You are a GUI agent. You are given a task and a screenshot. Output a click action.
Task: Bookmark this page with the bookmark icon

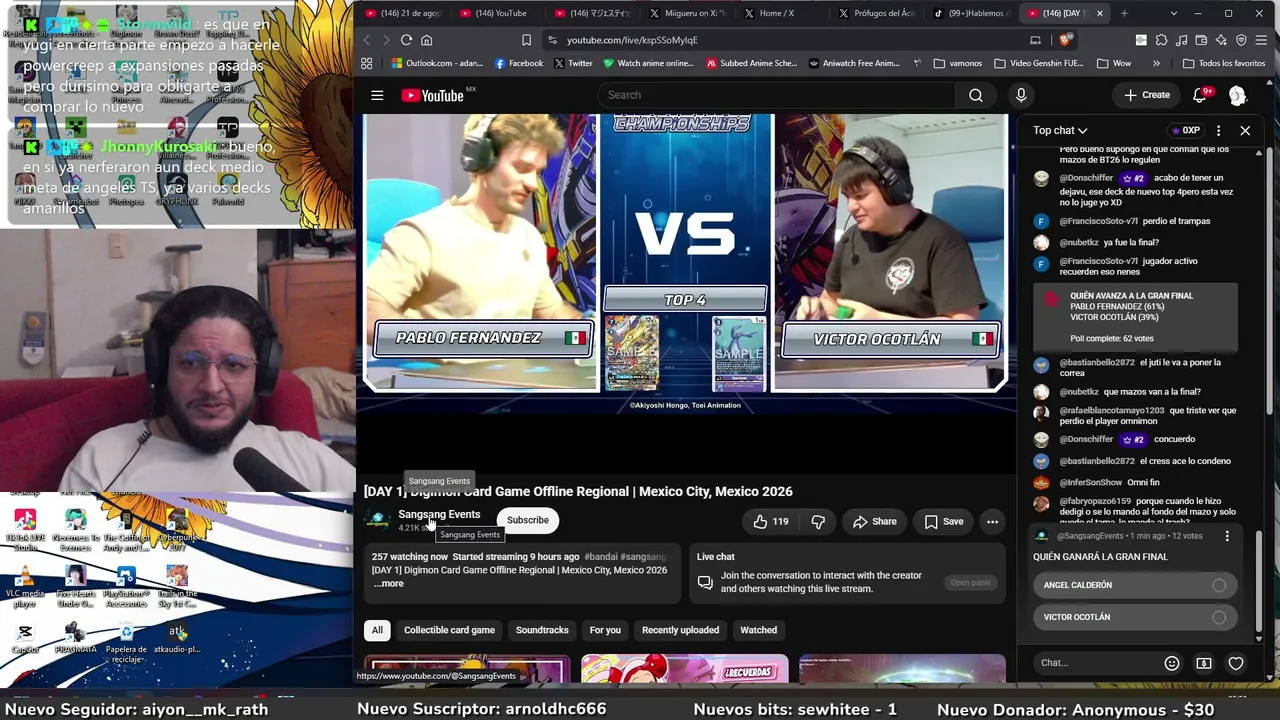tap(526, 40)
